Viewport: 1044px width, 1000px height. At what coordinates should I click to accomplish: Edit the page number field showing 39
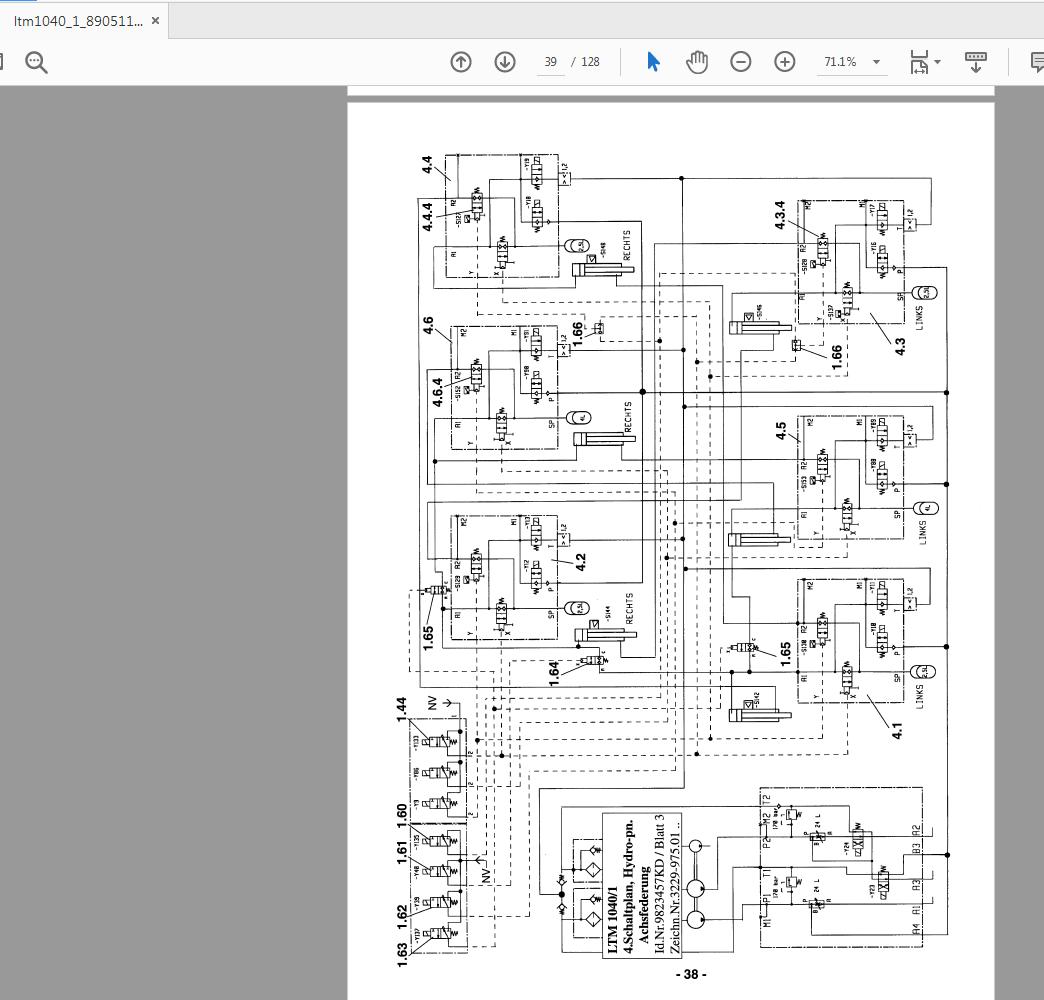[x=551, y=62]
